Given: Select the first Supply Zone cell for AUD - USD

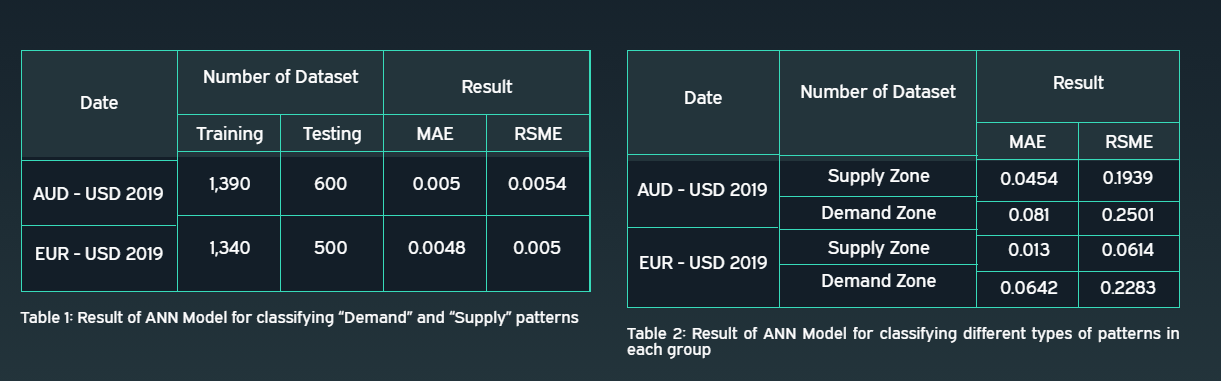Looking at the screenshot, I should [878, 176].
